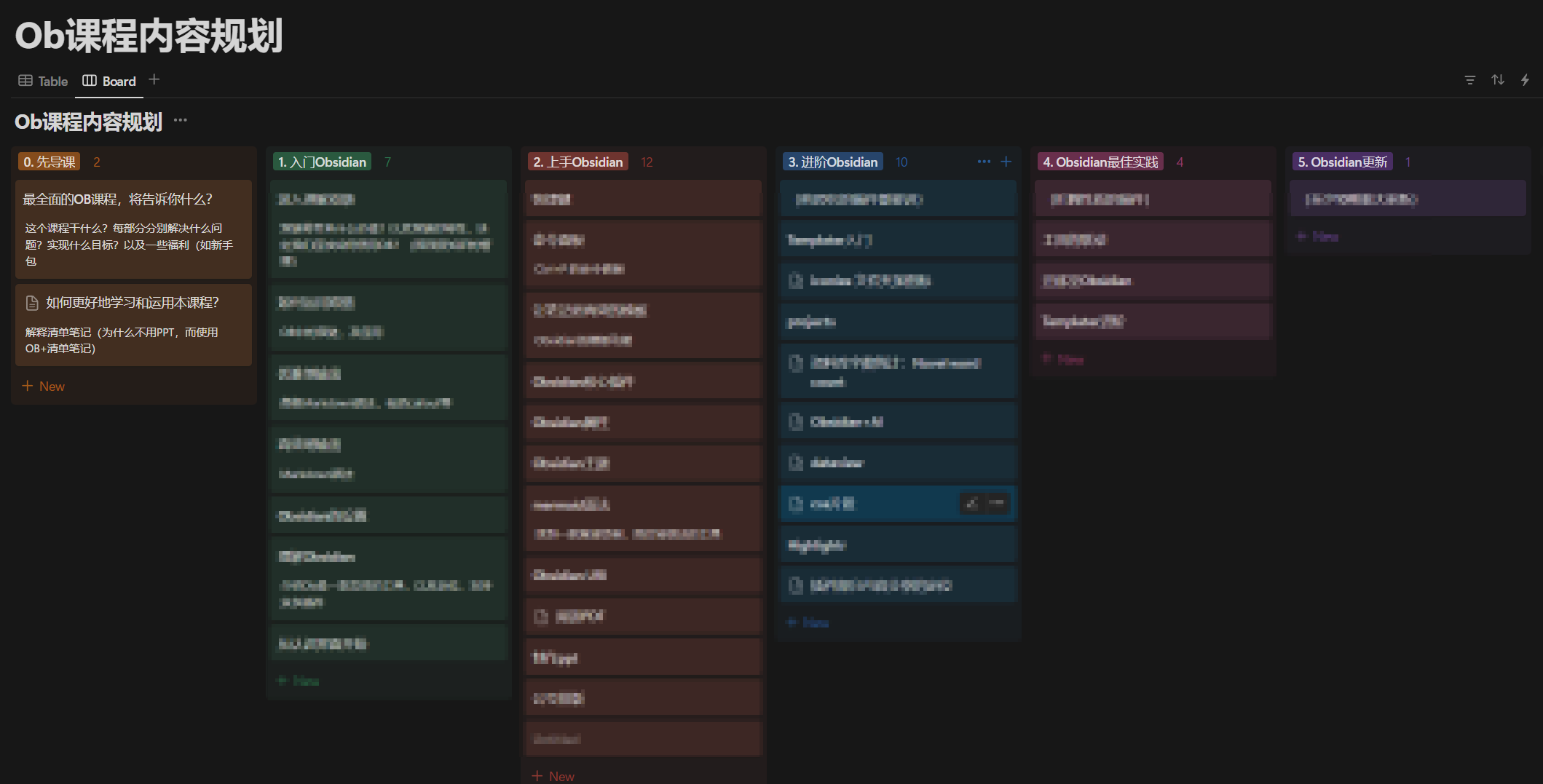Viewport: 1543px width, 784px height.
Task: Click the 5. Obsidian更新 column label
Action: [1343, 162]
